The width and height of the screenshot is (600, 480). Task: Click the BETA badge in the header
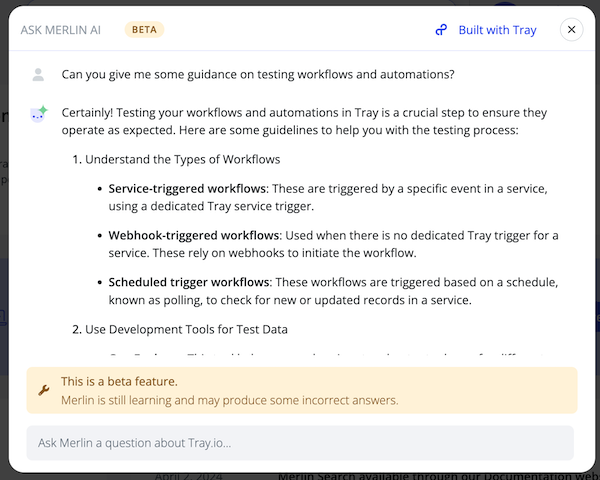coord(144,30)
